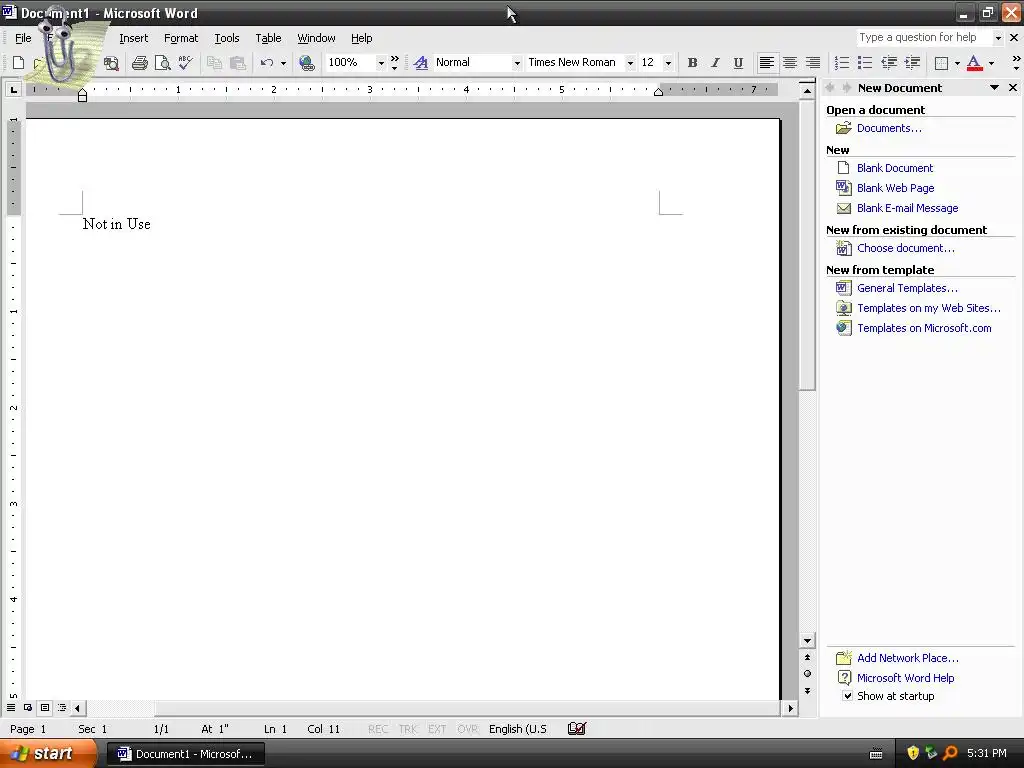Switch to Web Layout view icon
The width and height of the screenshot is (1024, 768).
tap(28, 707)
